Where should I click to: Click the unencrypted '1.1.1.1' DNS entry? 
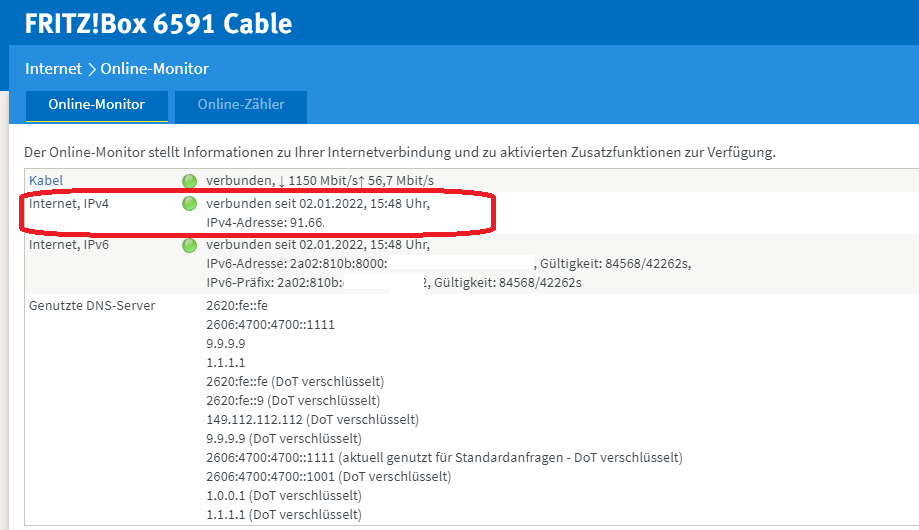(x=226, y=362)
